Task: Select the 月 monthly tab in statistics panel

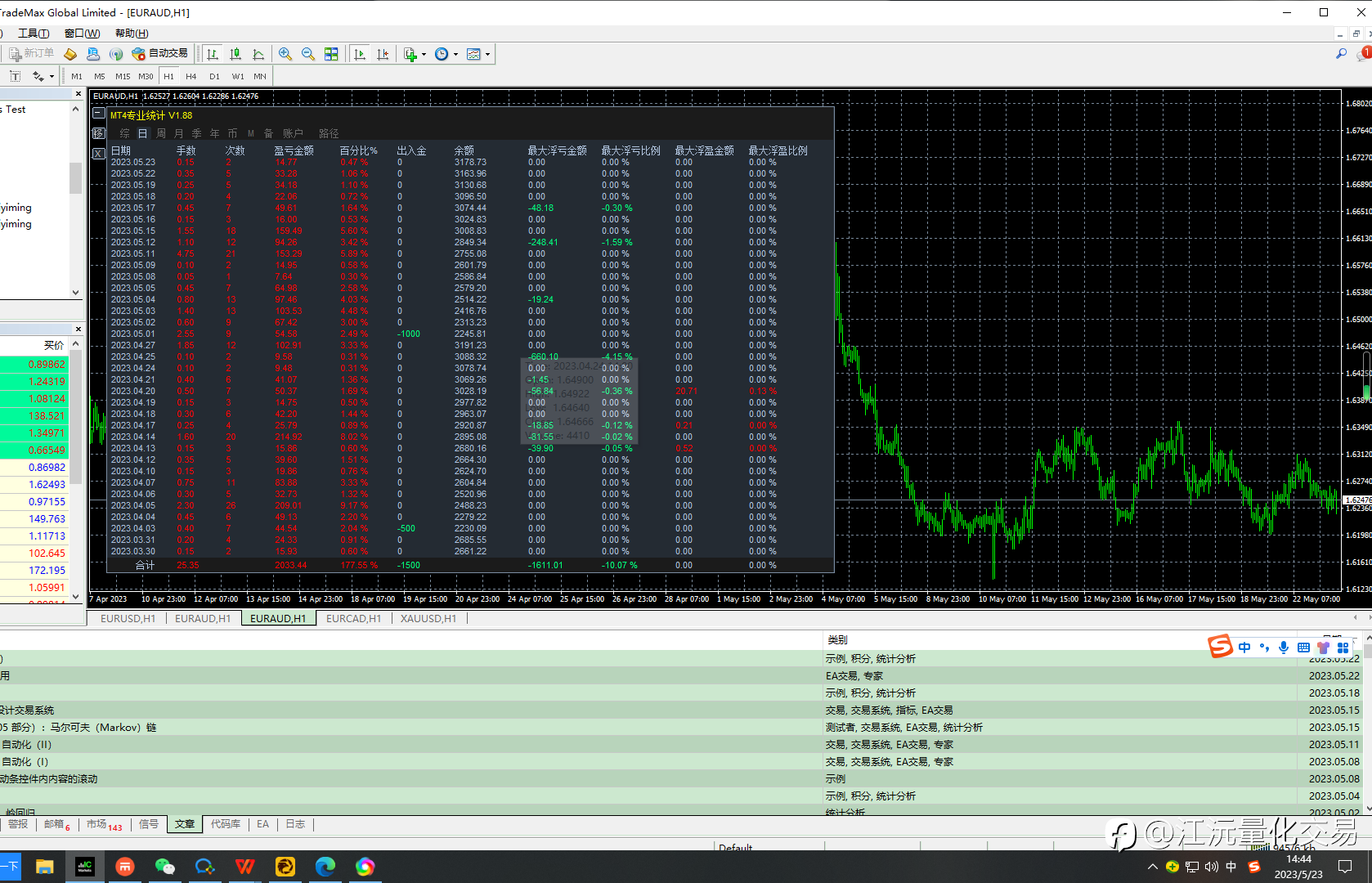Action: 179,133
